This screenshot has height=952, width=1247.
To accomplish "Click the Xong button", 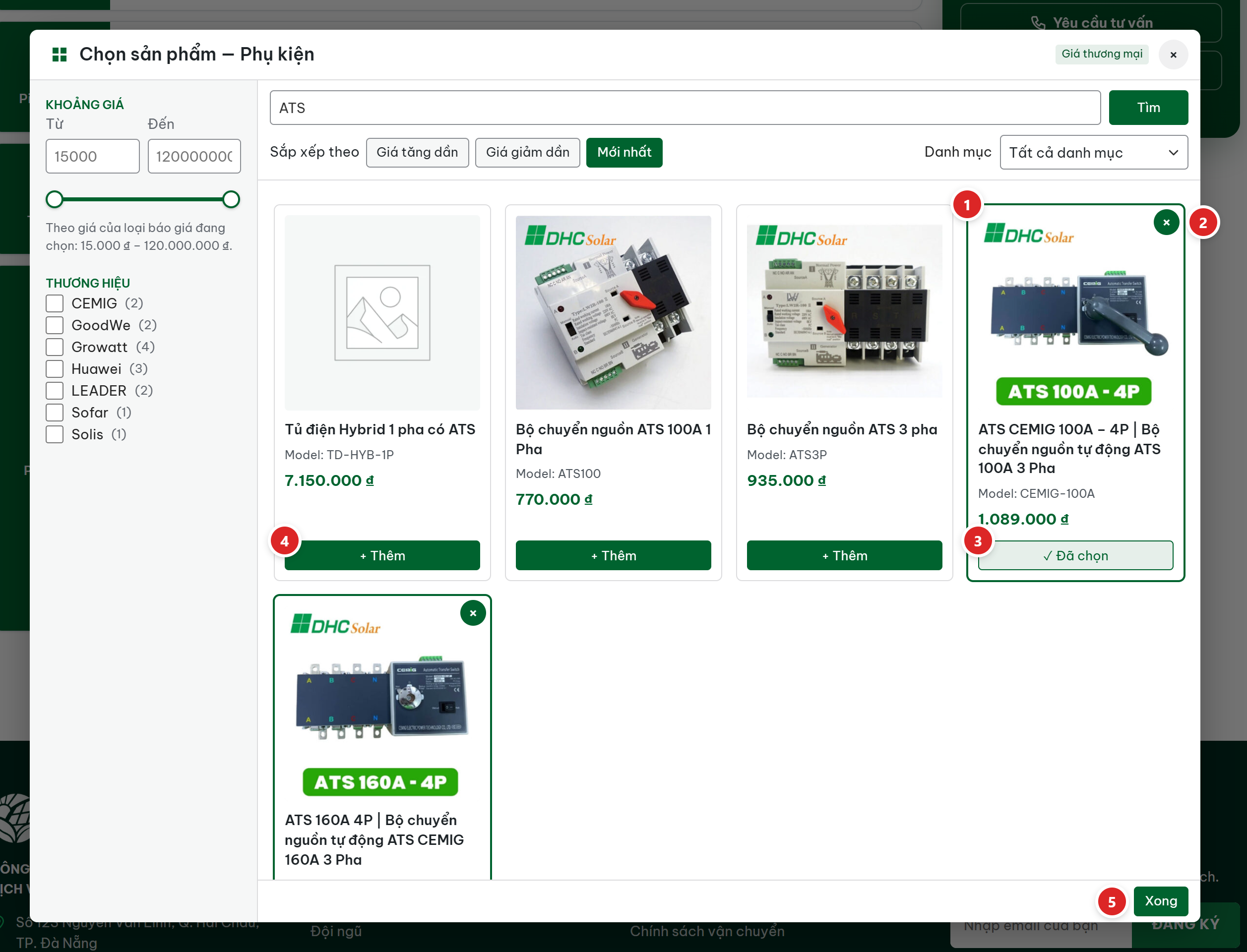I will tap(1161, 901).
